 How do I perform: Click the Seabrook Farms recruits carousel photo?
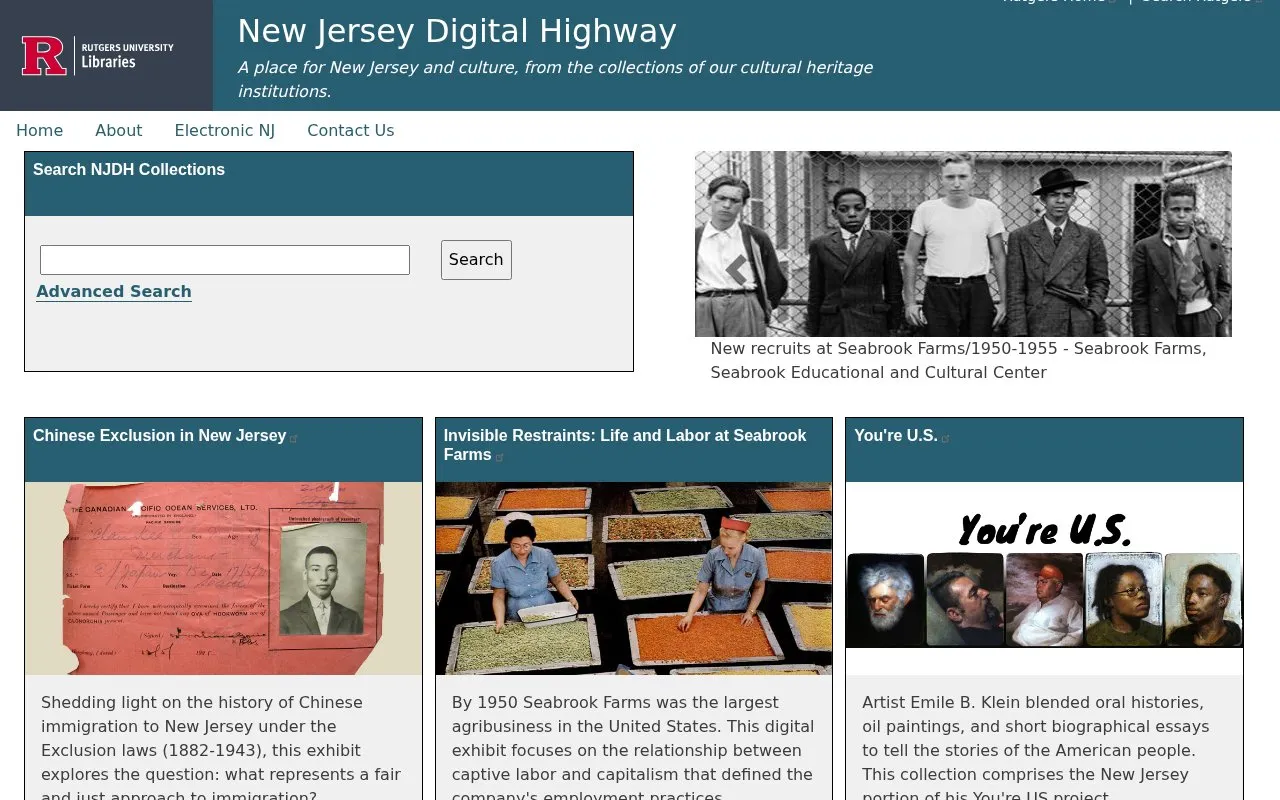(963, 244)
